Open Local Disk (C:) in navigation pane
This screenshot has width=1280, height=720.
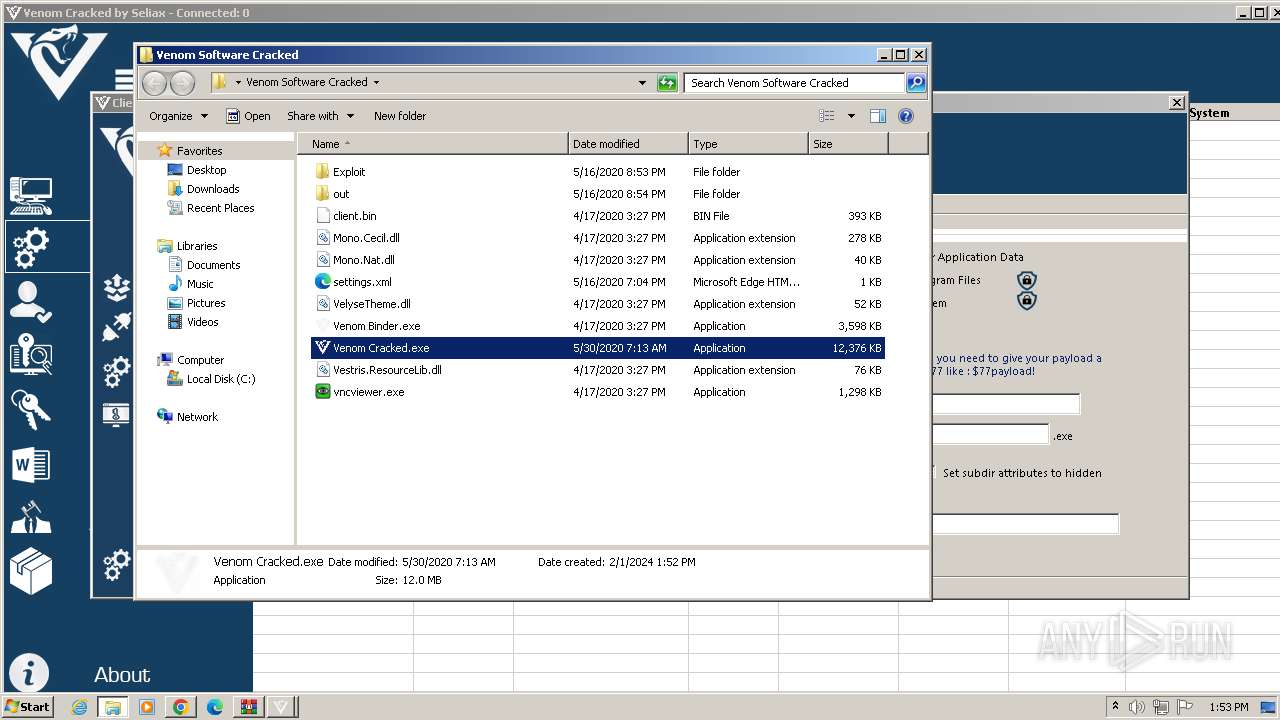coord(220,379)
